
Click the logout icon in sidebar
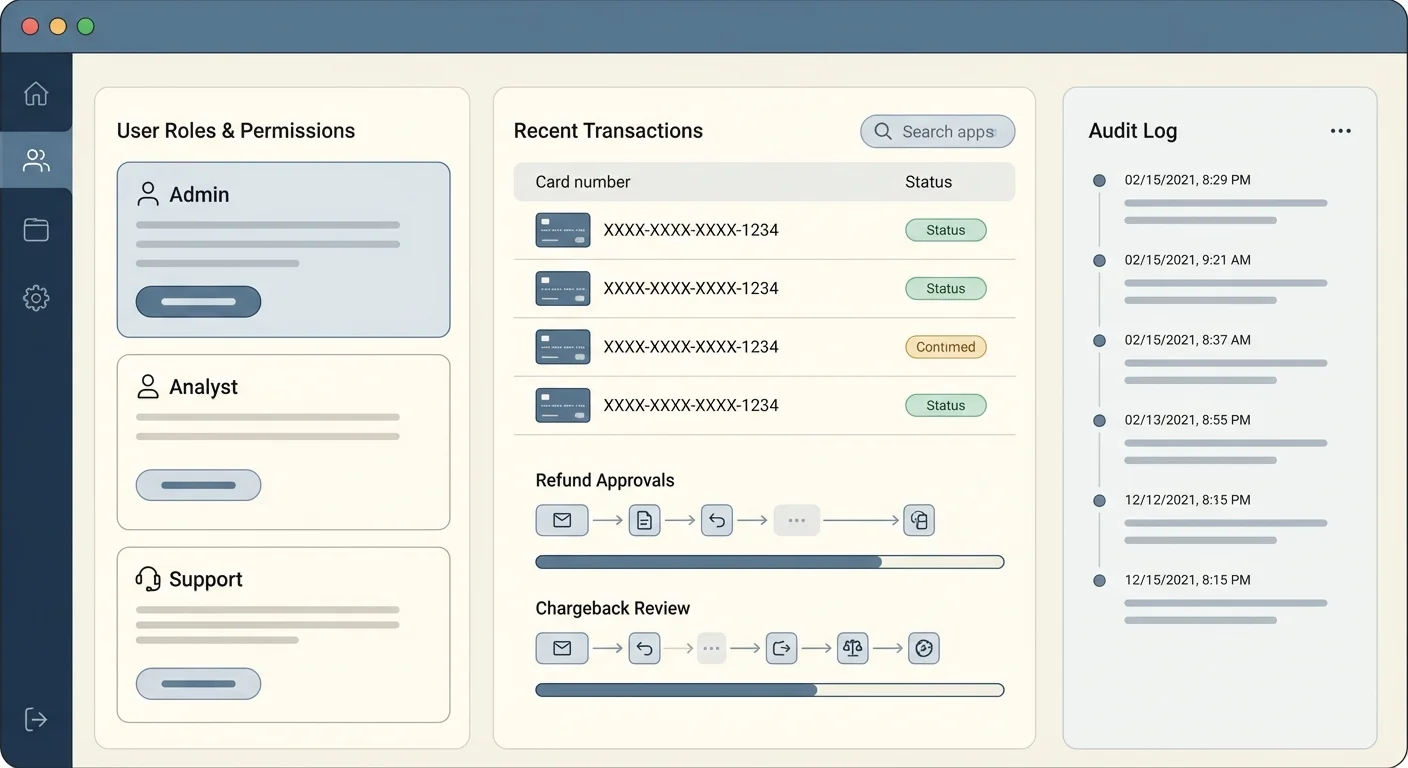click(x=36, y=719)
